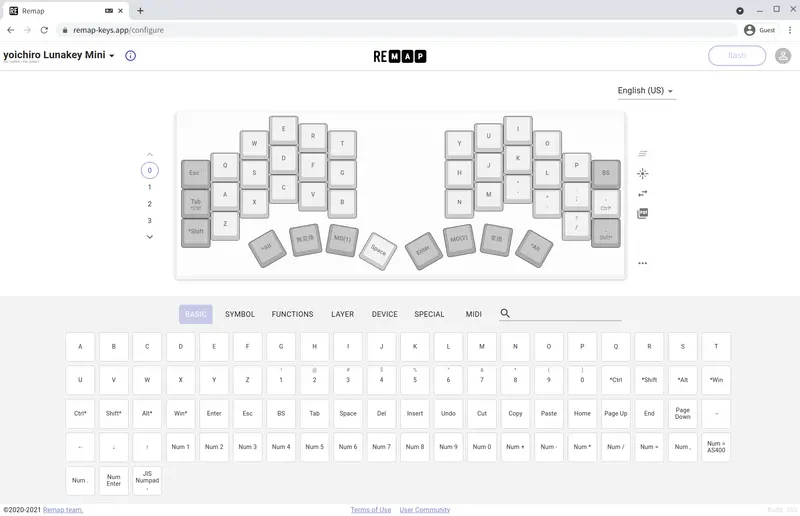Open the three-dots more menu
800x516 pixels.
[642, 263]
